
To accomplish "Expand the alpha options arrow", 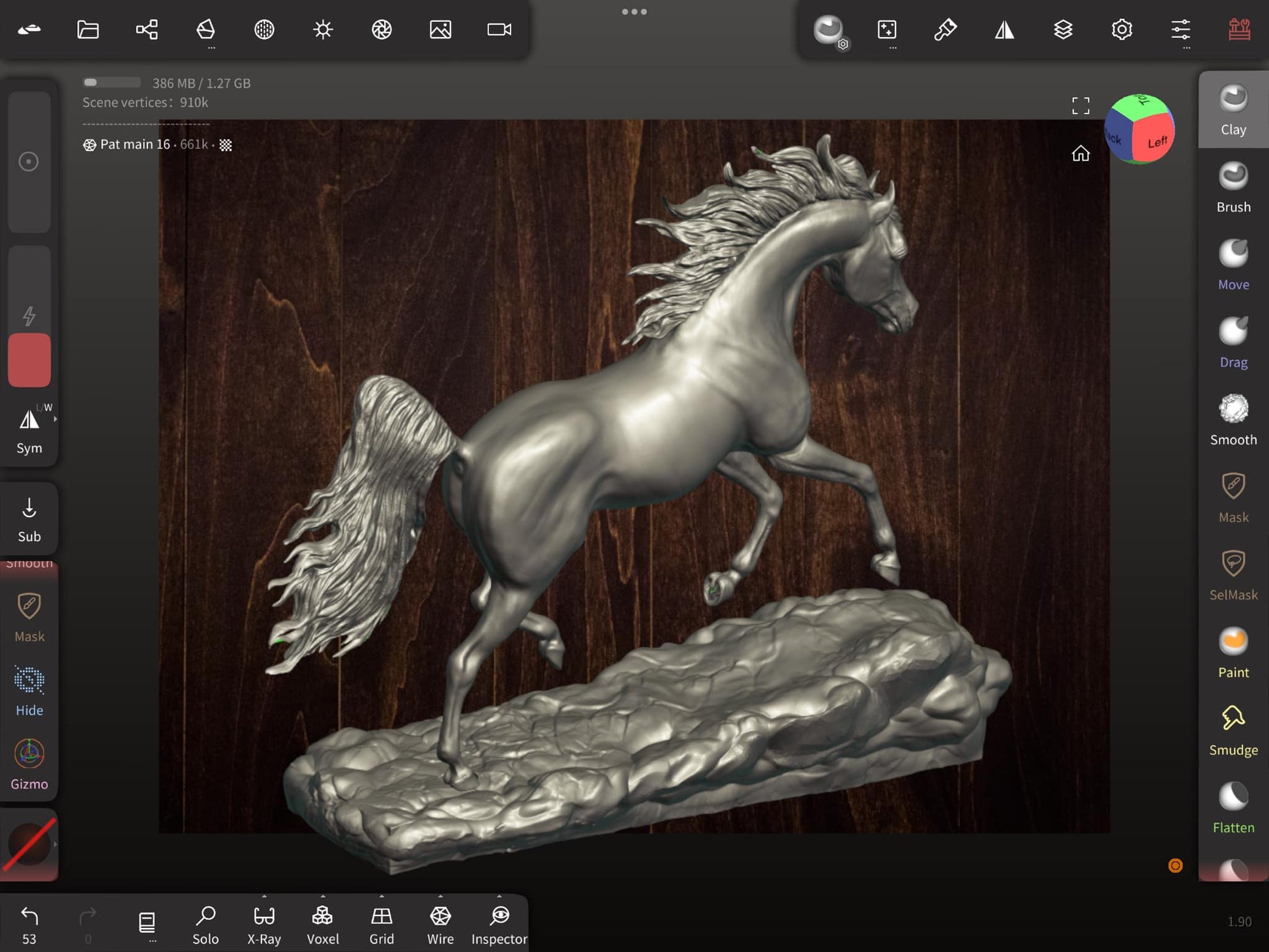I will tap(55, 844).
